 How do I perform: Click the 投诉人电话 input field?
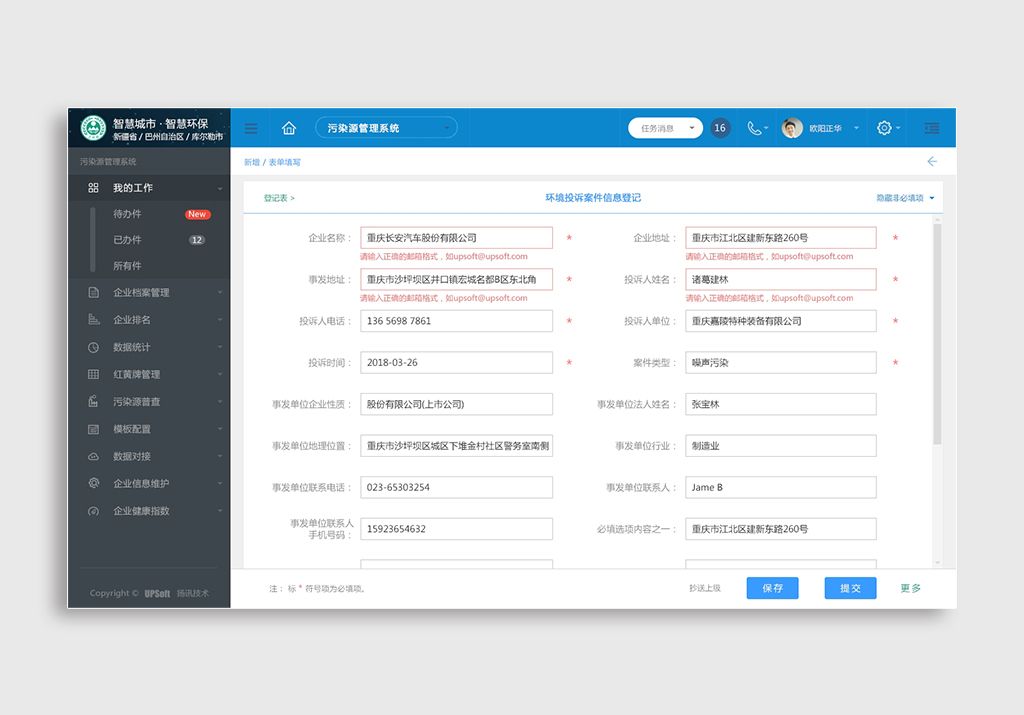tap(456, 321)
